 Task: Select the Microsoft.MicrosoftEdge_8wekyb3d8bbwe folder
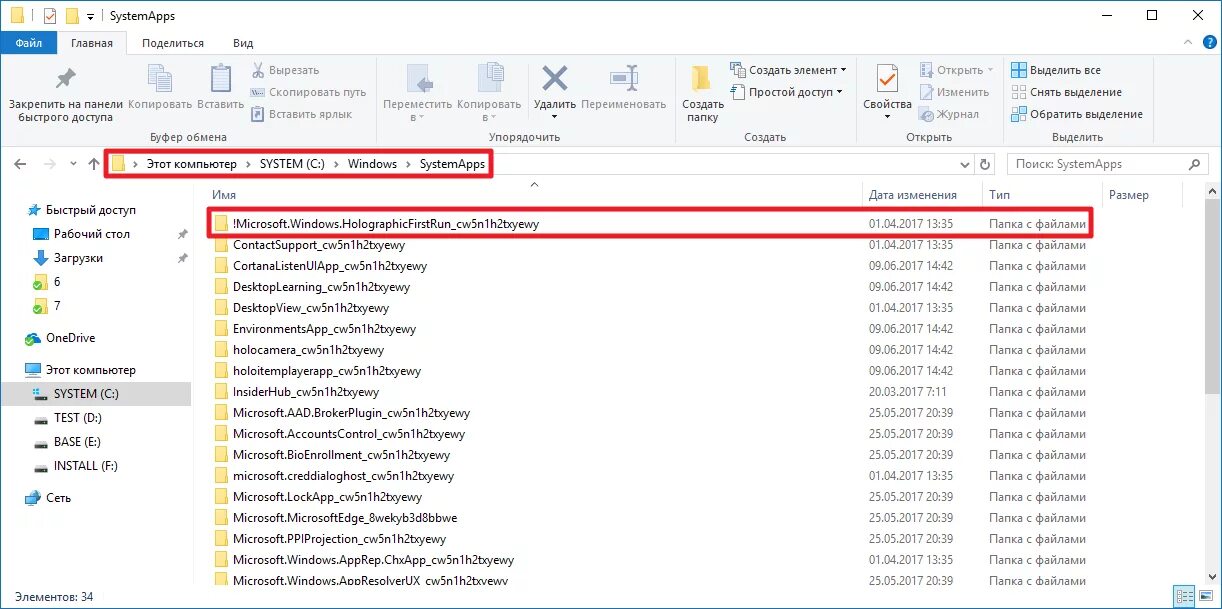click(345, 518)
